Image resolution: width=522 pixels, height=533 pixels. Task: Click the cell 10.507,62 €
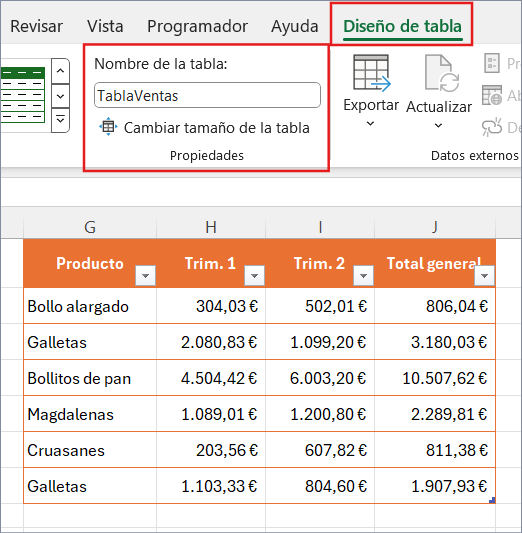click(435, 378)
